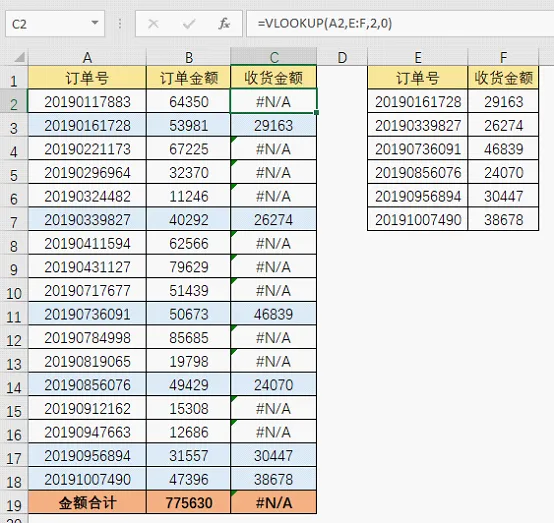Click the formula bar with the VLOOKUP formula
Viewport: 554px width, 523px height.
click(x=400, y=24)
